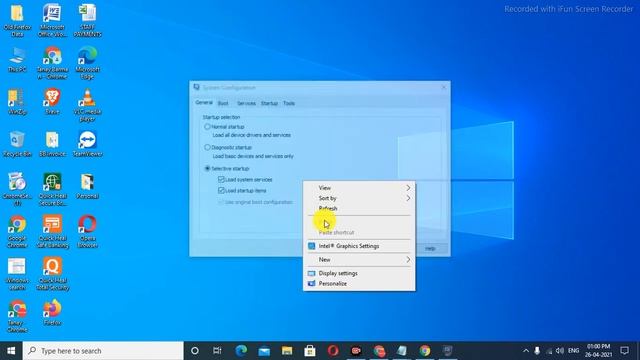The height and width of the screenshot is (360, 640).
Task: Select the Personal folder desktop icon
Action: coord(87,186)
